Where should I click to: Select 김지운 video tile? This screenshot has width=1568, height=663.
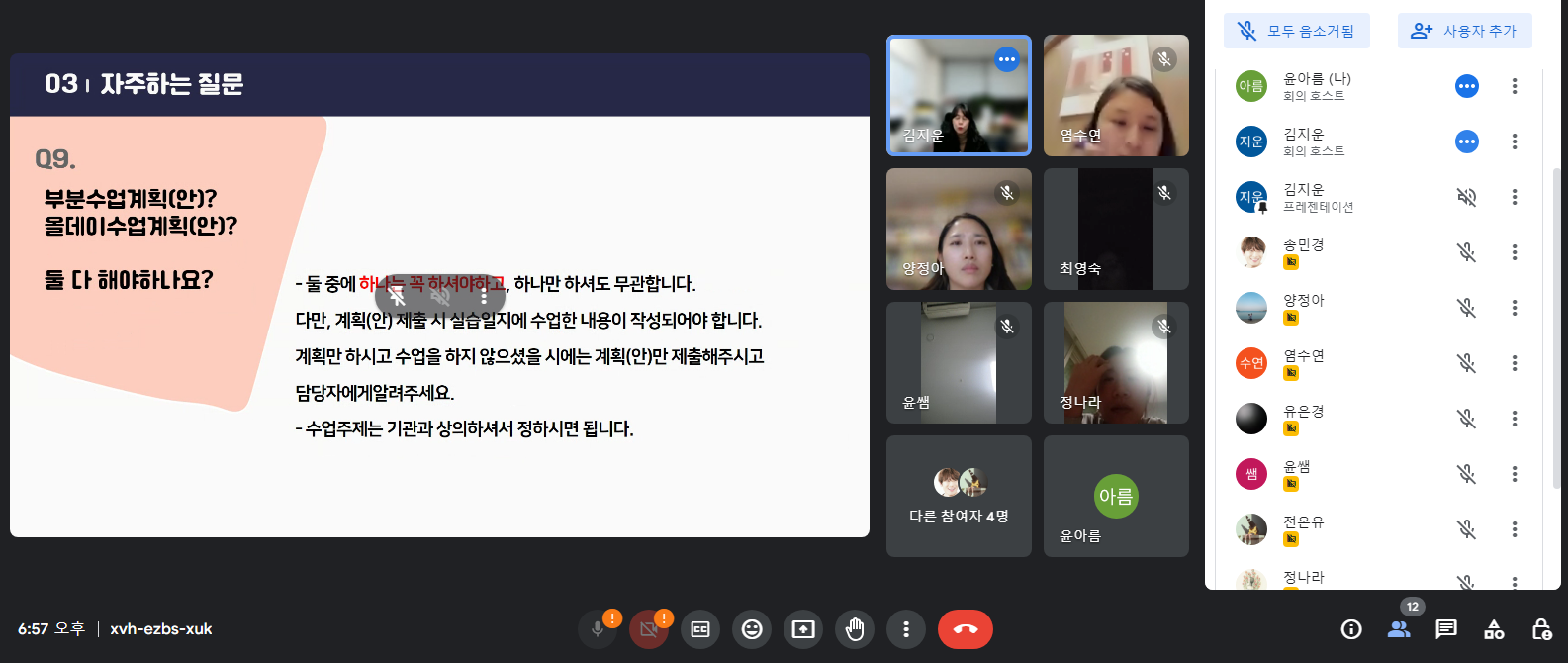click(x=959, y=96)
